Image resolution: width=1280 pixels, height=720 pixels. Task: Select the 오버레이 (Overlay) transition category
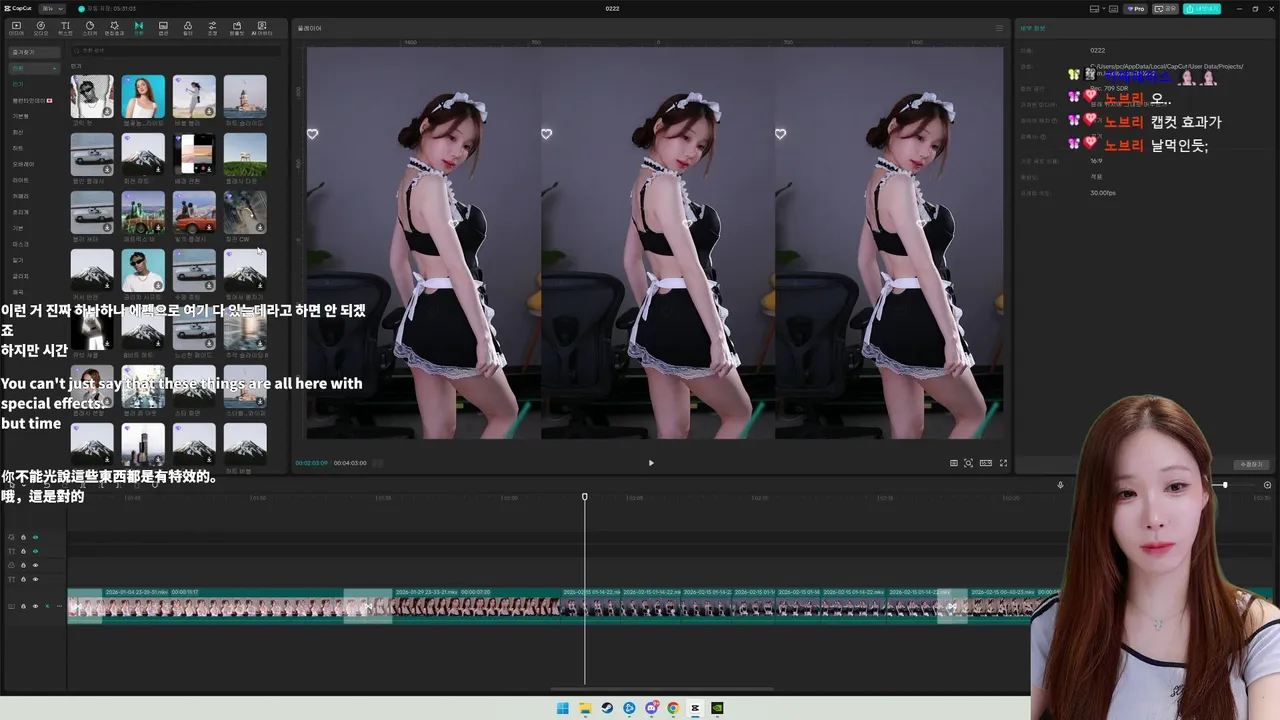23,164
